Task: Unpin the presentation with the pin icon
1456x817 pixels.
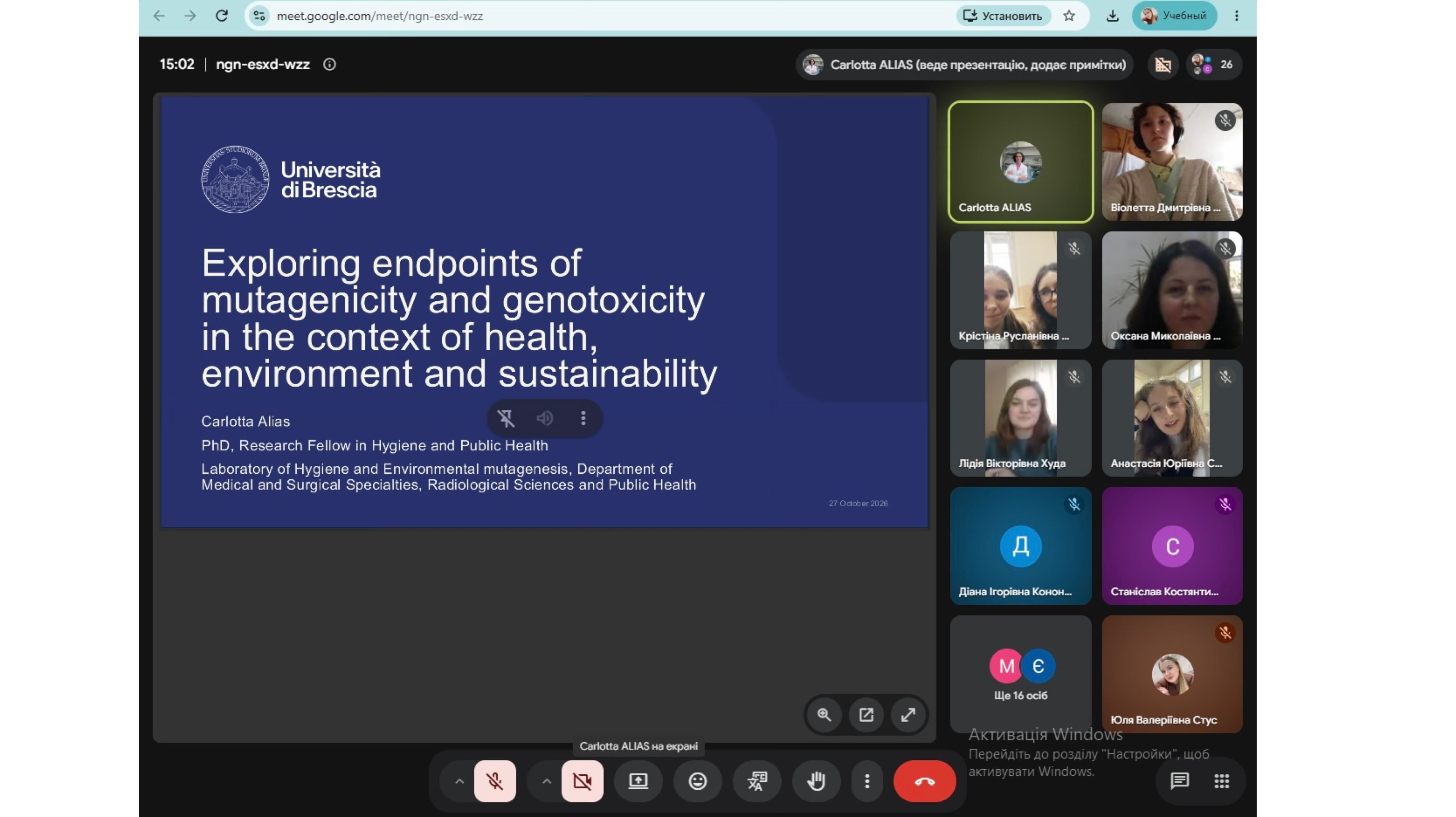Action: [506, 418]
